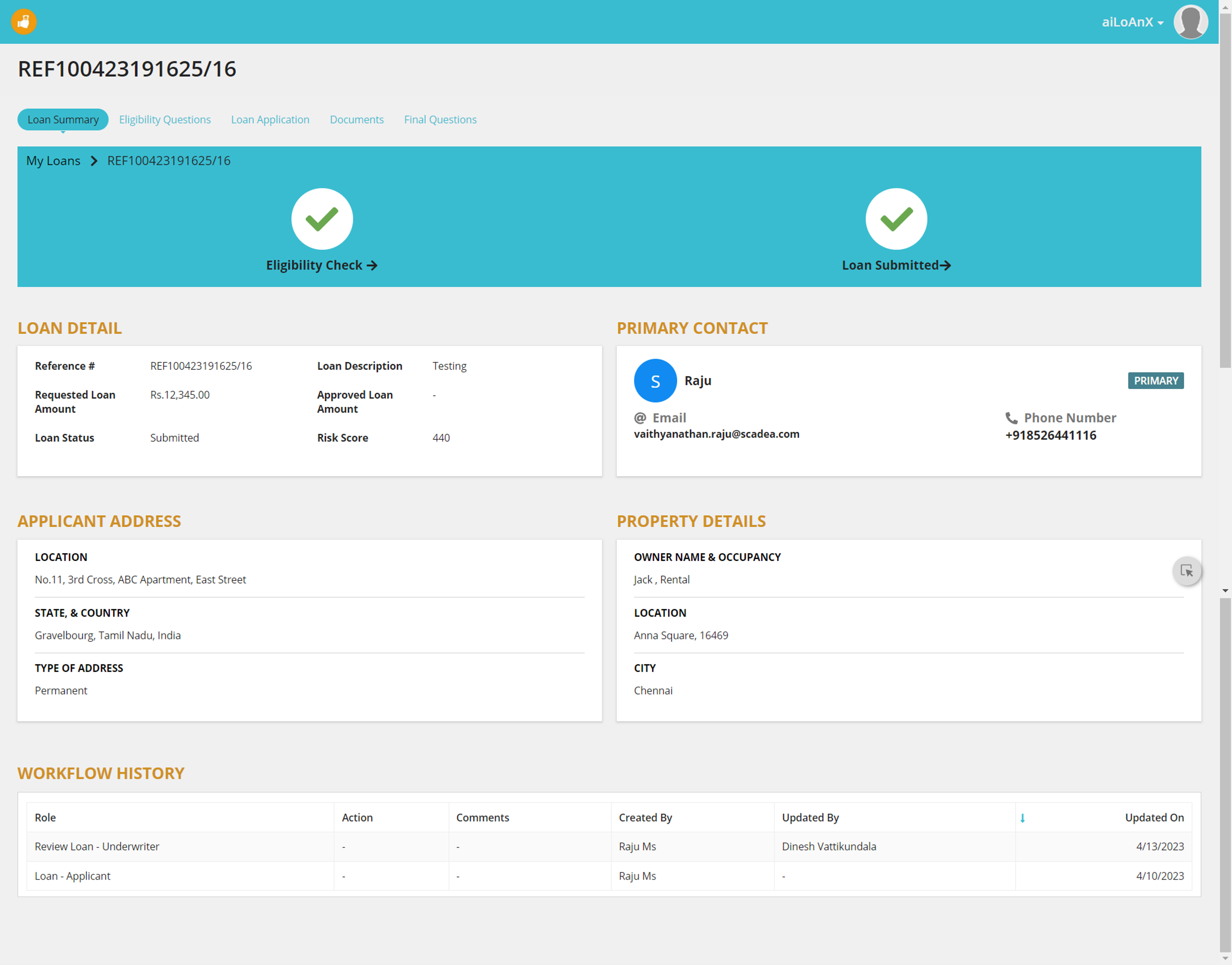Click the @ email icon
The image size is (1232, 965).
click(x=640, y=418)
